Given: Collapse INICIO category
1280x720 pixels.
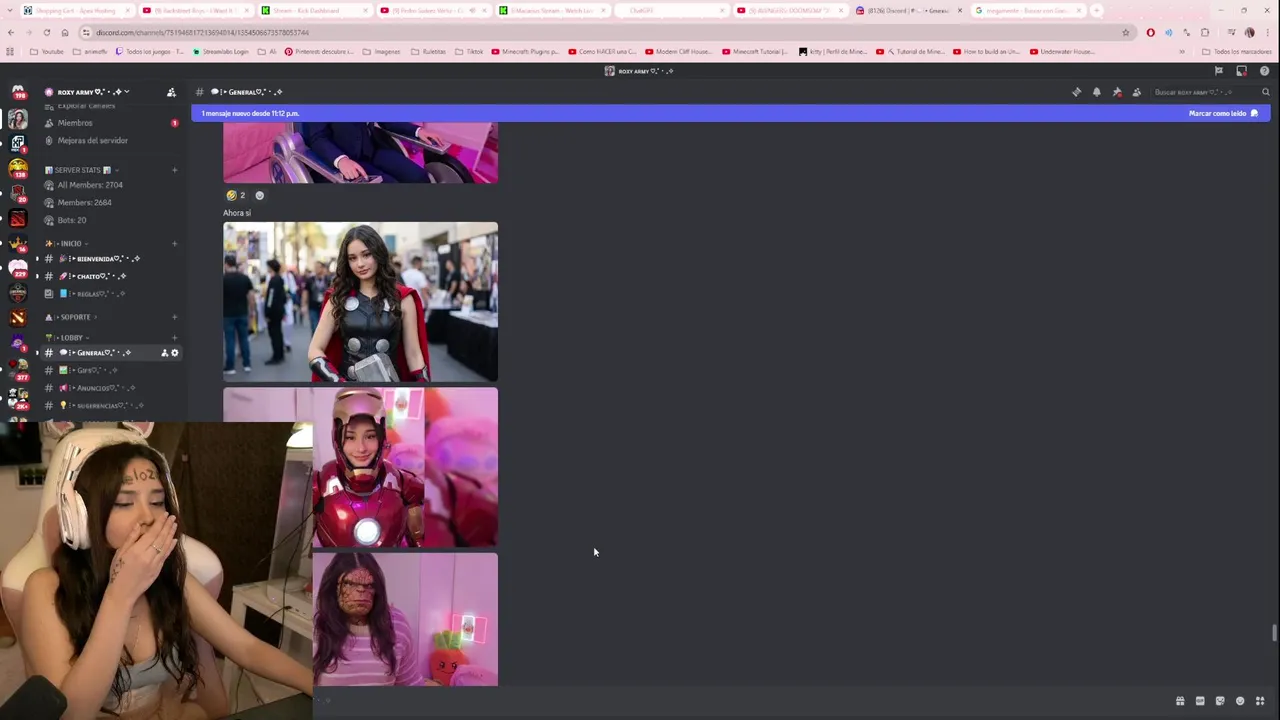Looking at the screenshot, I should [x=66, y=243].
